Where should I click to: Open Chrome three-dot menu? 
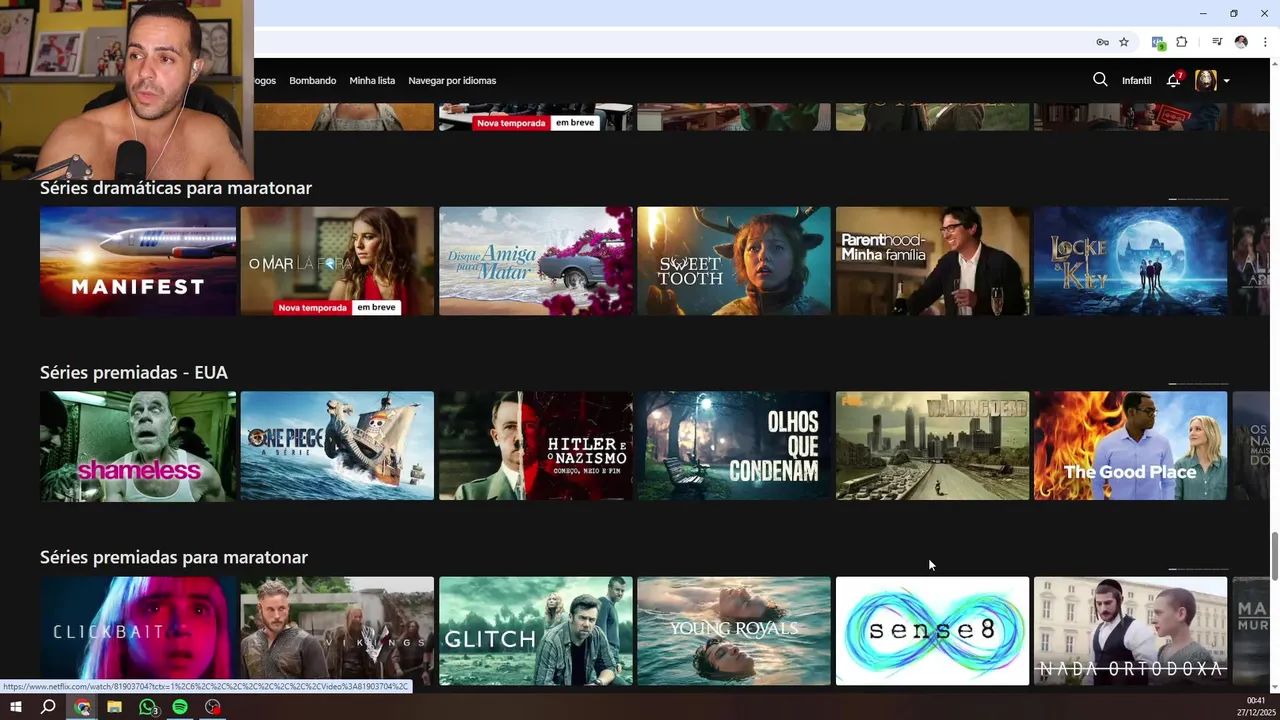(x=1265, y=42)
